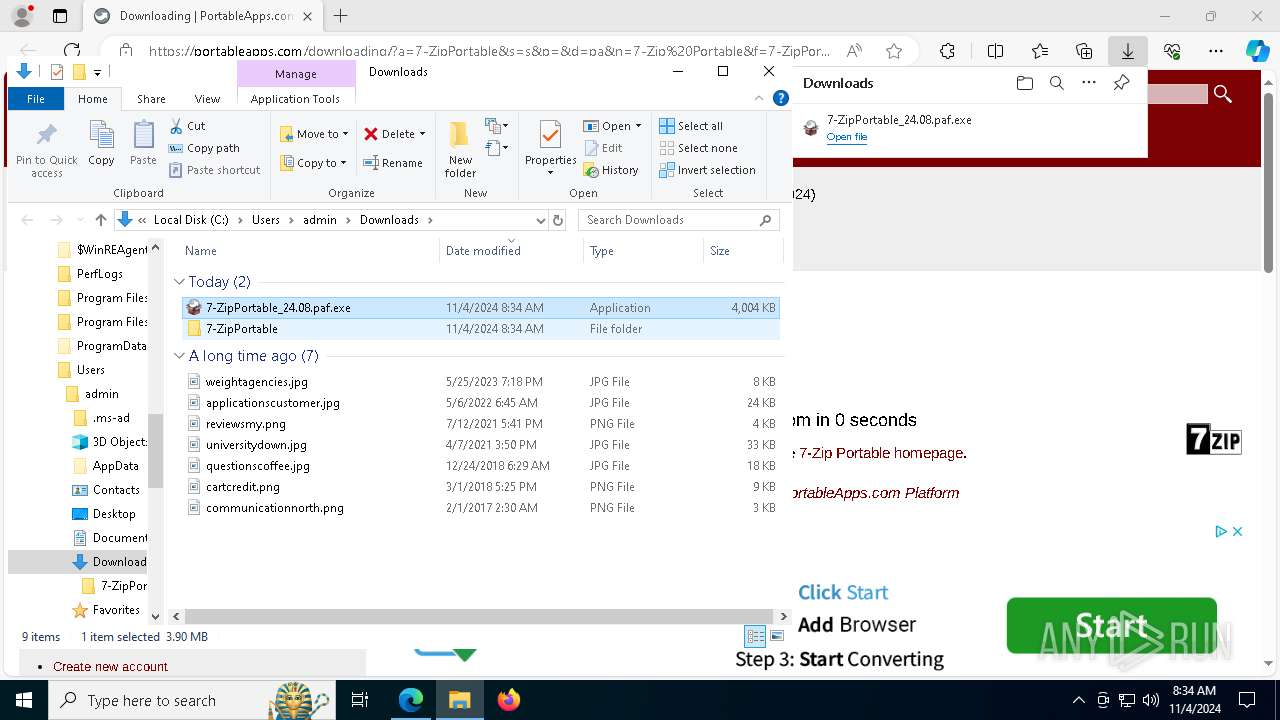
Task: Click the Explorer help icon
Action: coord(781,98)
